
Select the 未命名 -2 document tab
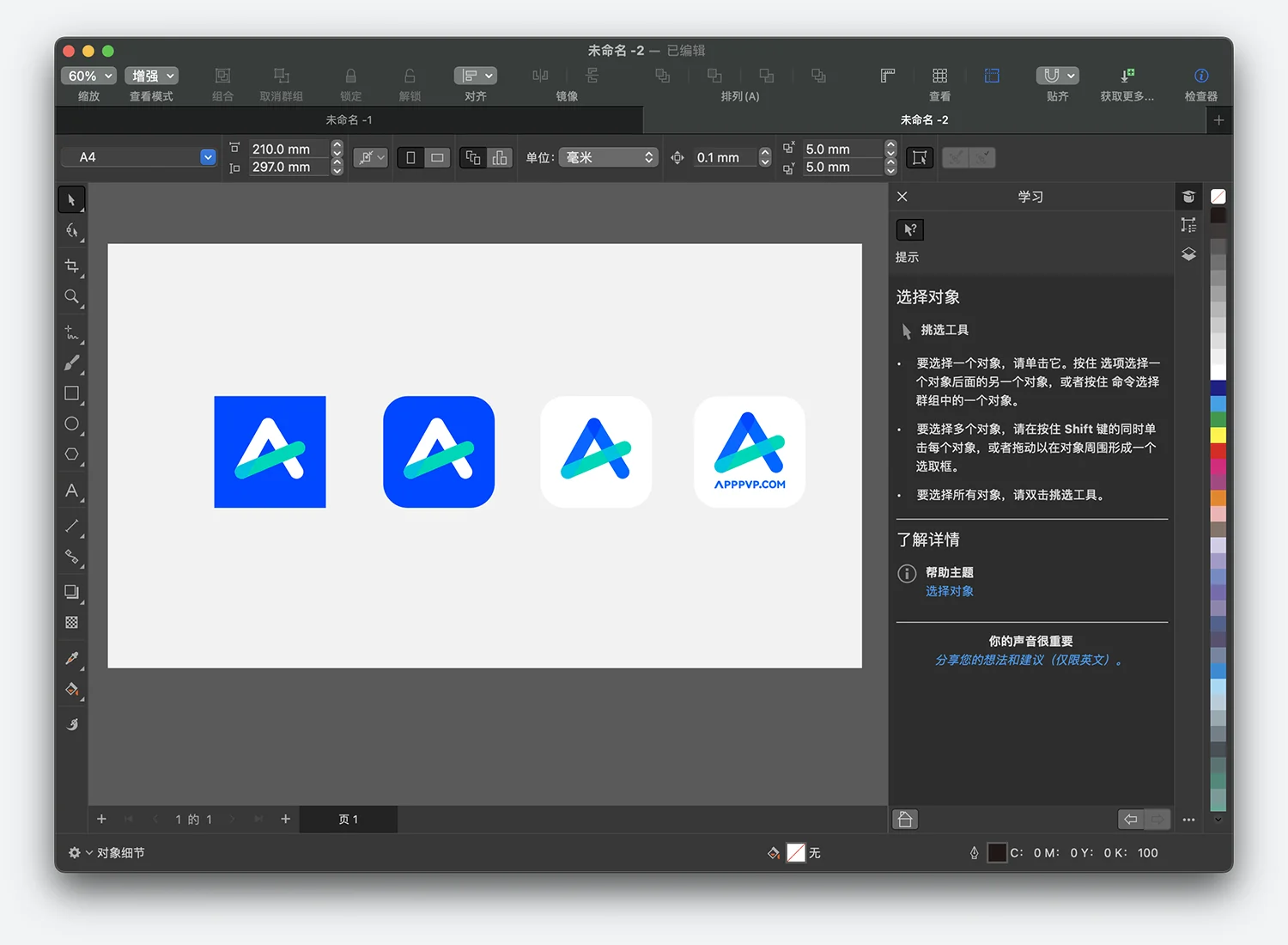click(x=924, y=120)
